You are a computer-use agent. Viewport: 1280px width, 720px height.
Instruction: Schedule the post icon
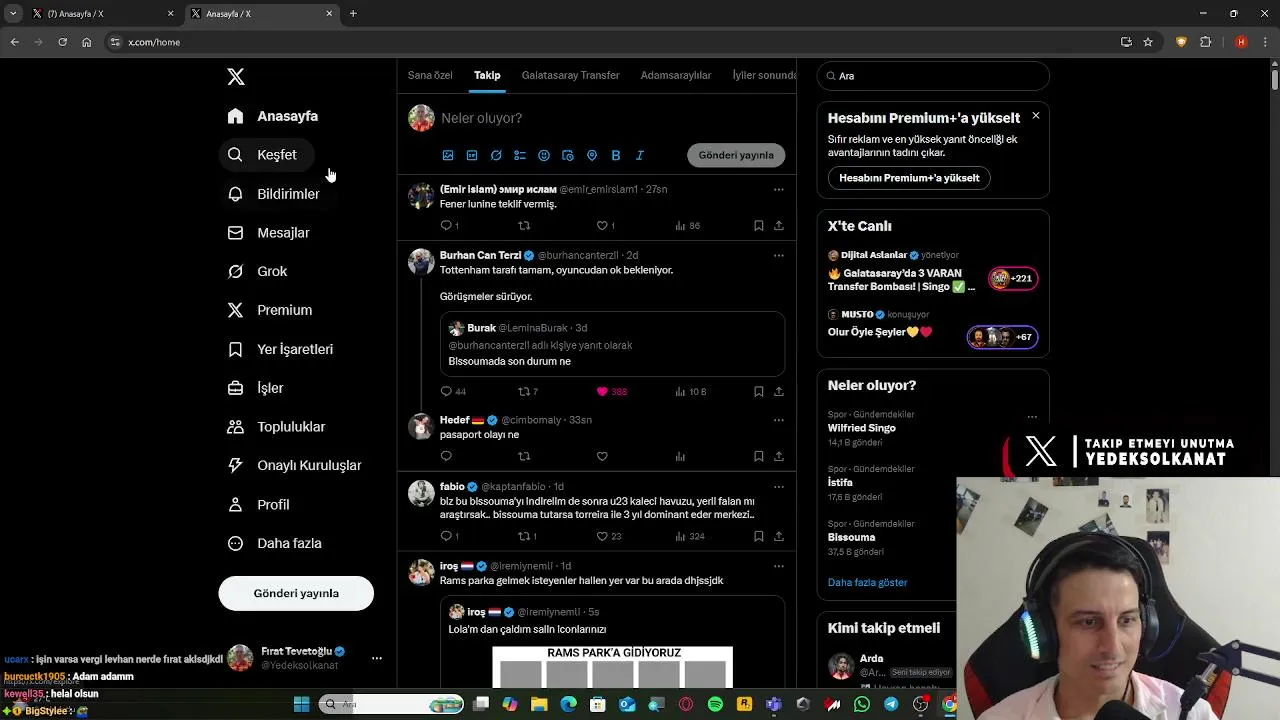[568, 155]
